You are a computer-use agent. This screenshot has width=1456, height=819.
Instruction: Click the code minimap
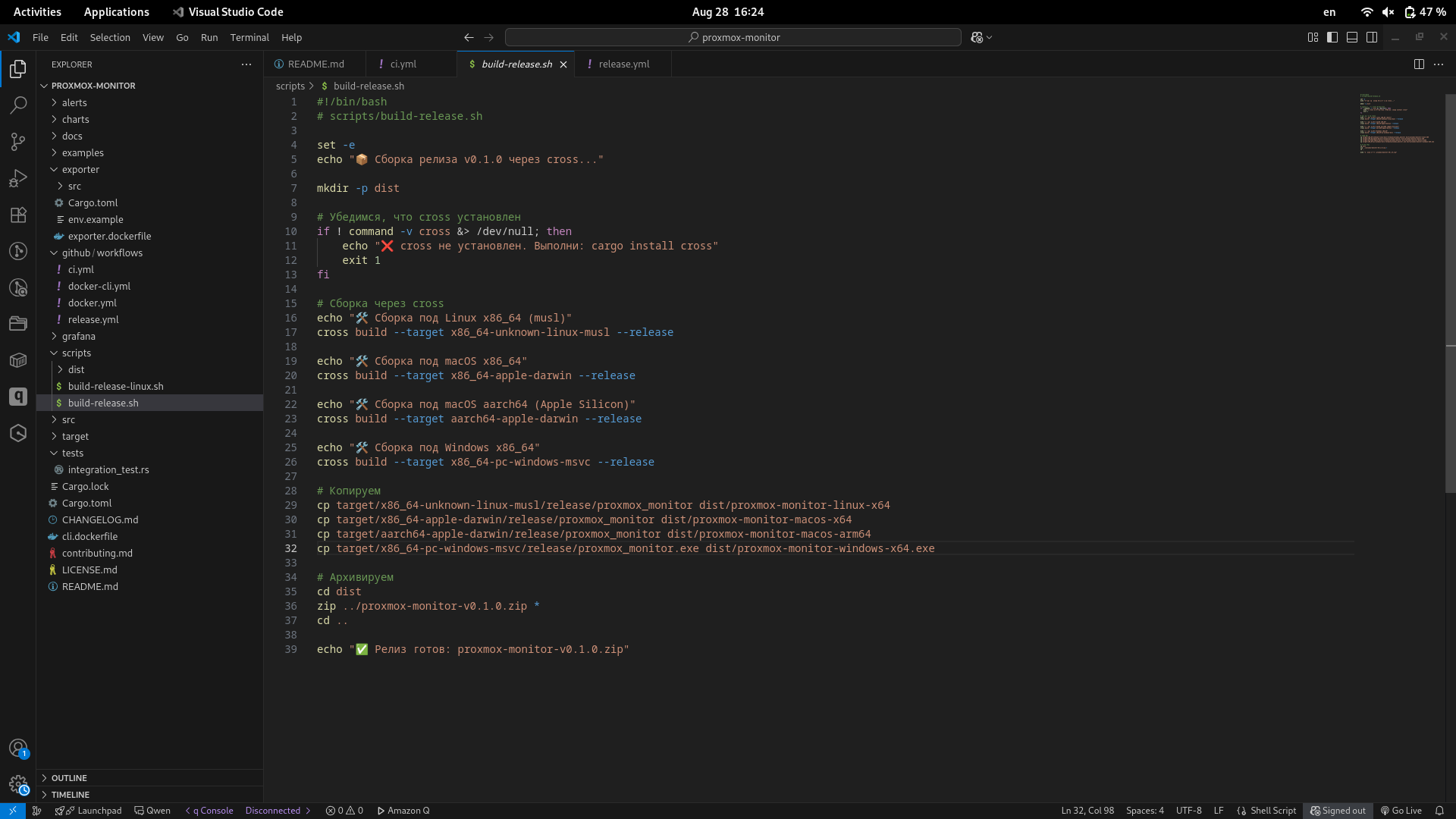point(1397,124)
